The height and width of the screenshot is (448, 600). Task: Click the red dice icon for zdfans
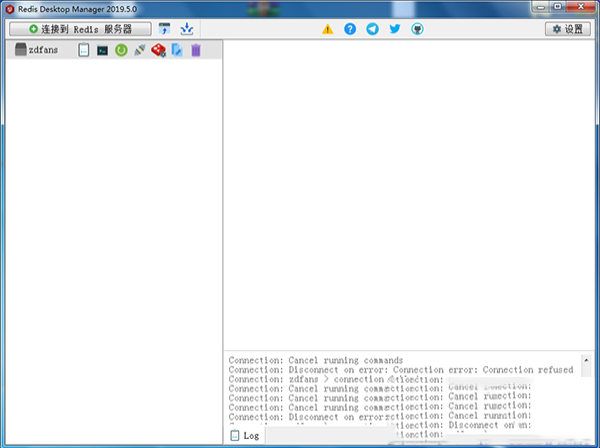pyautogui.click(x=158, y=50)
